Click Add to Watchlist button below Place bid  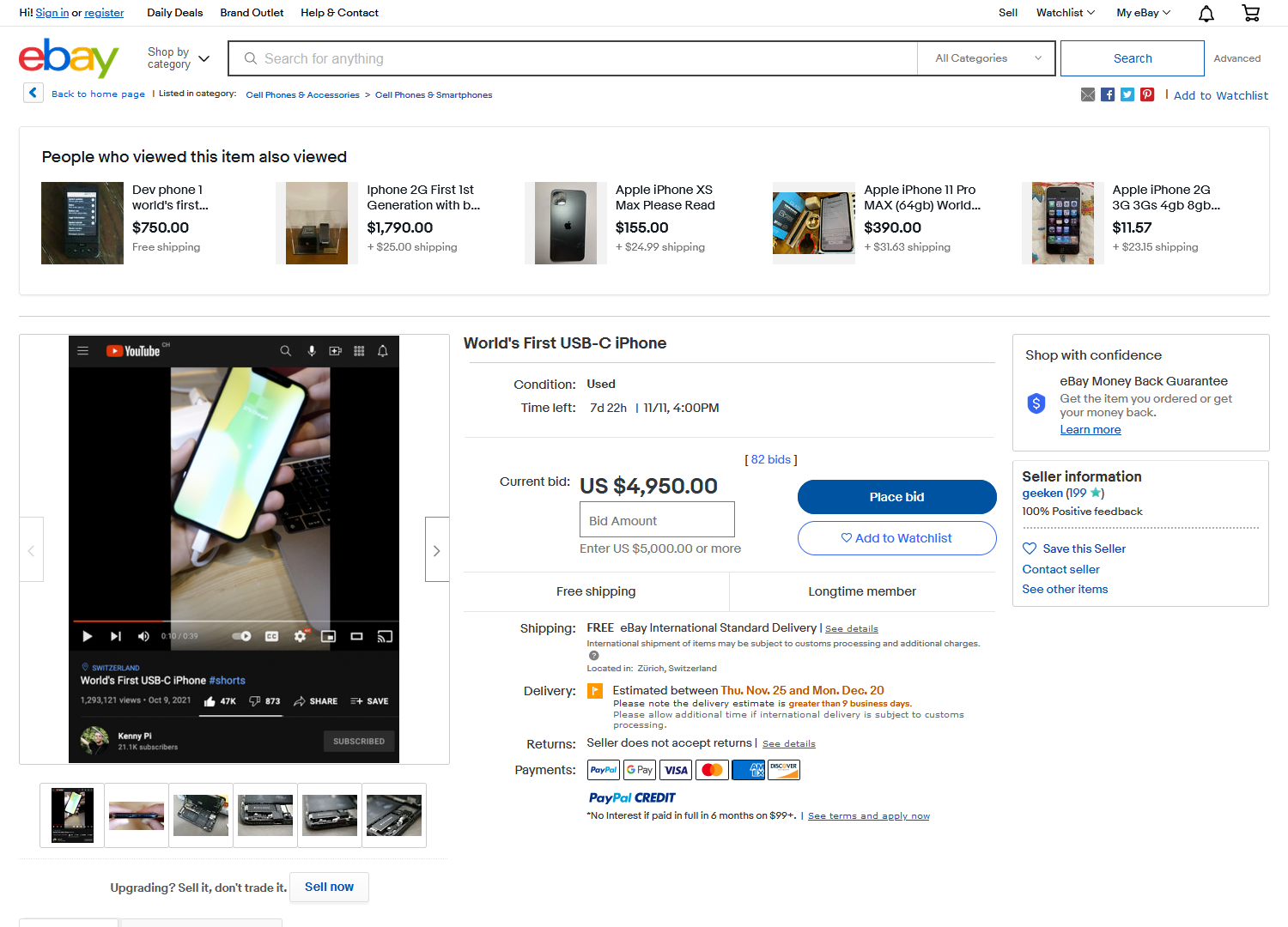[897, 538]
